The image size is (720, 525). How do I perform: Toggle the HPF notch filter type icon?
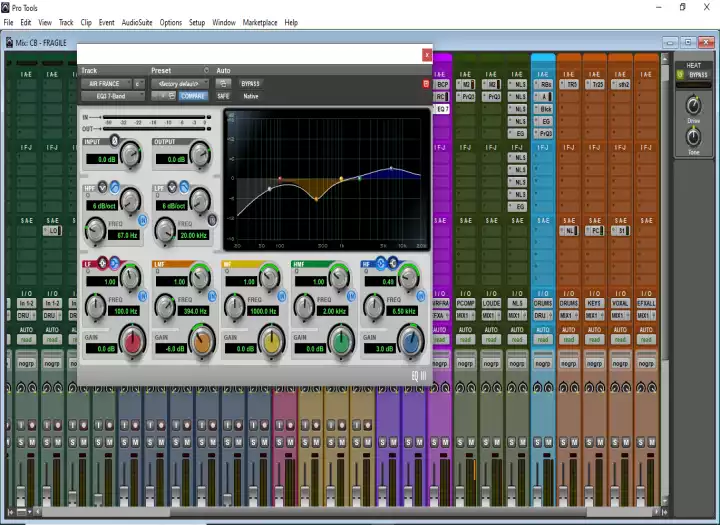(102, 187)
